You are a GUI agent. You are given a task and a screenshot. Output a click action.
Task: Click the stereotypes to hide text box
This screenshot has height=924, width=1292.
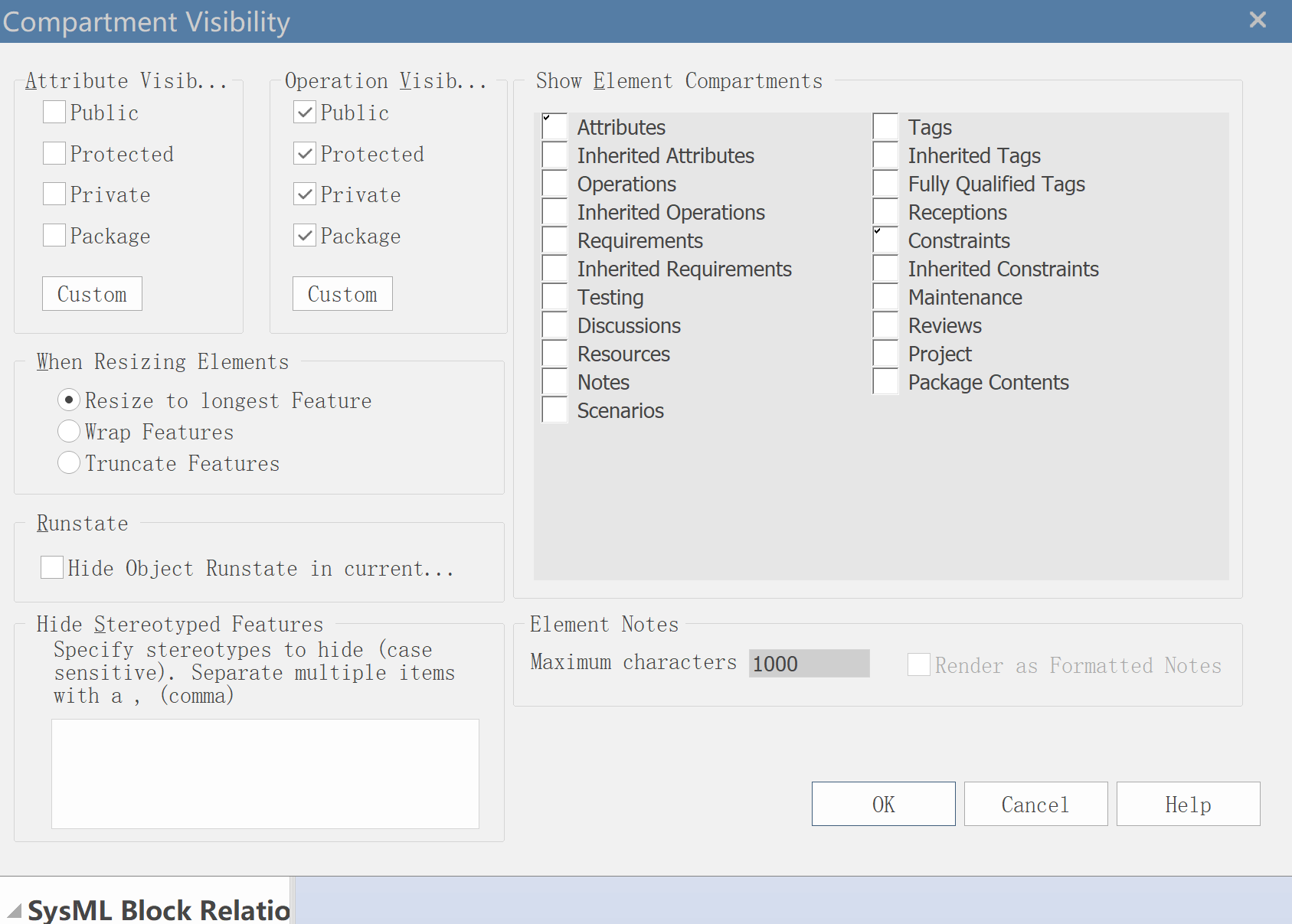click(265, 773)
